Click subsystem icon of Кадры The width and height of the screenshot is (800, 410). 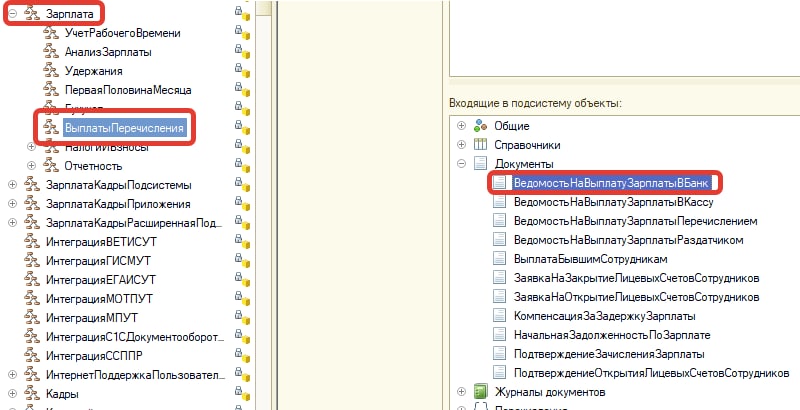click(32, 394)
